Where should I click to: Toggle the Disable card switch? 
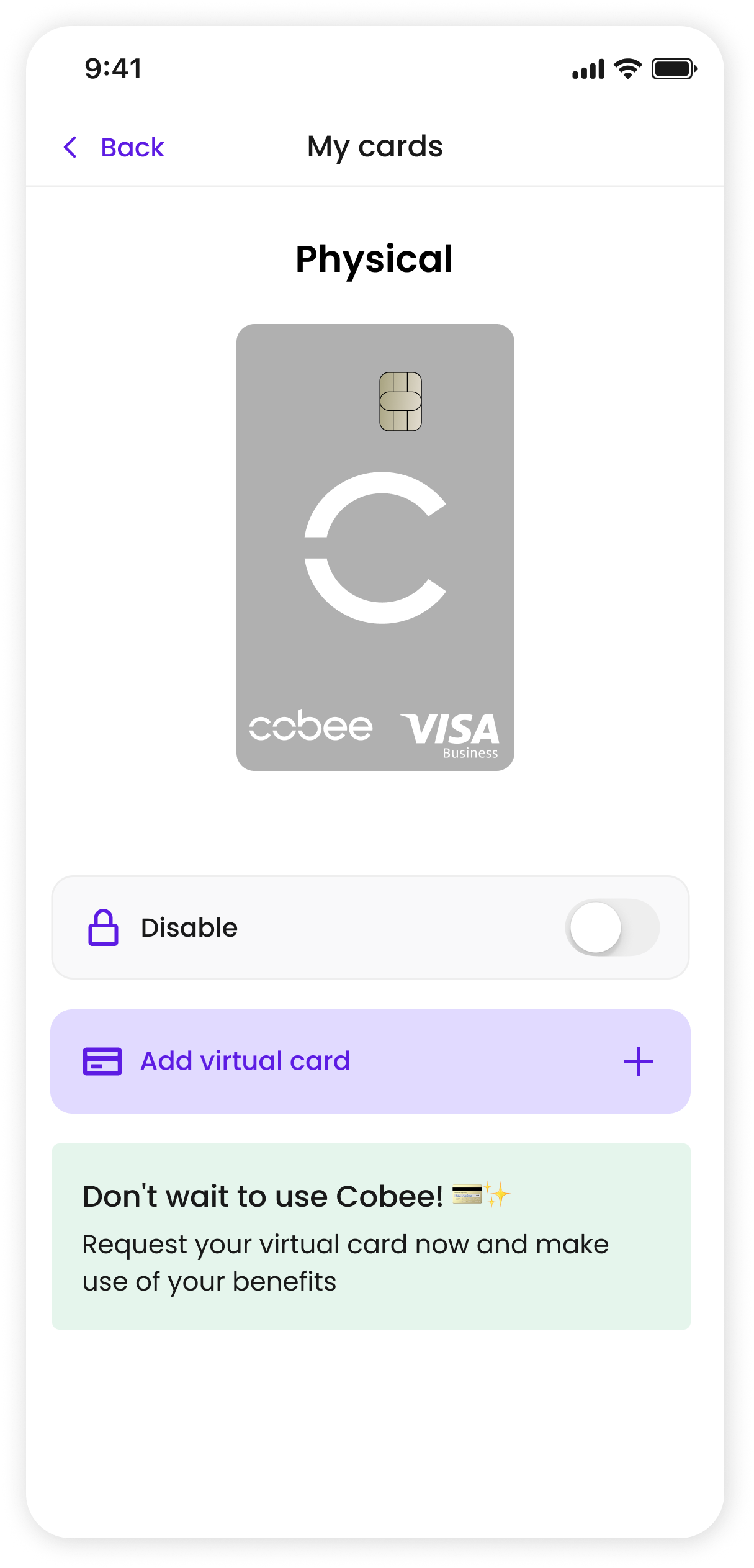pyautogui.click(x=612, y=927)
